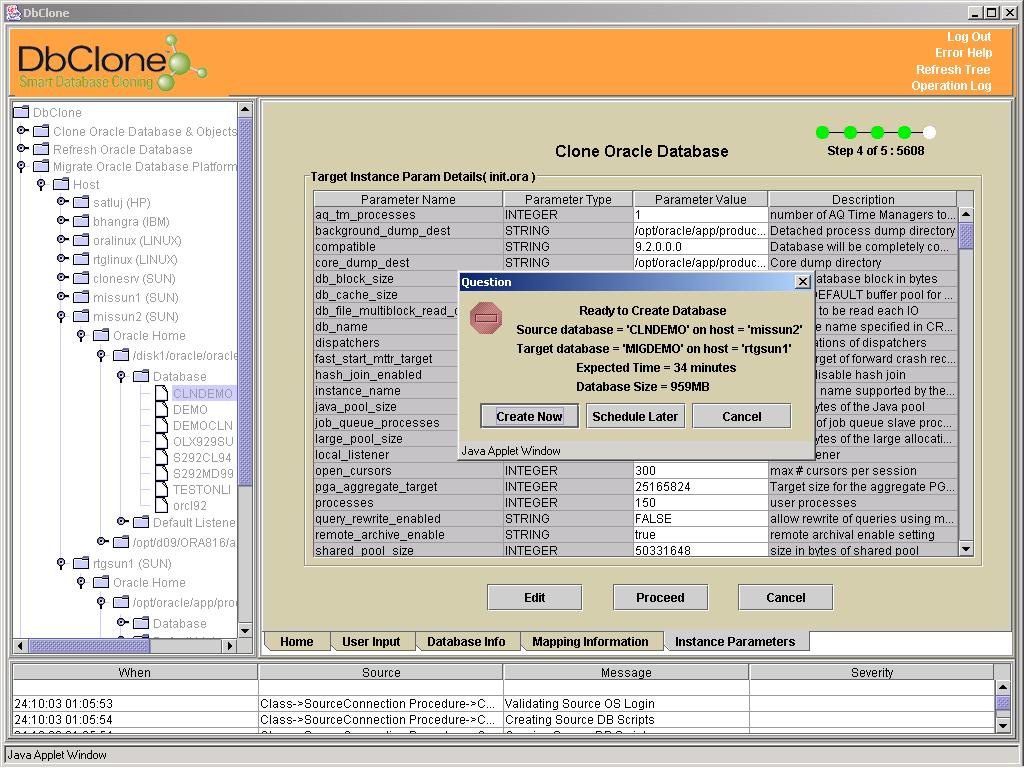1024x768 pixels.
Task: Edit the processes value 150
Action: pos(701,503)
